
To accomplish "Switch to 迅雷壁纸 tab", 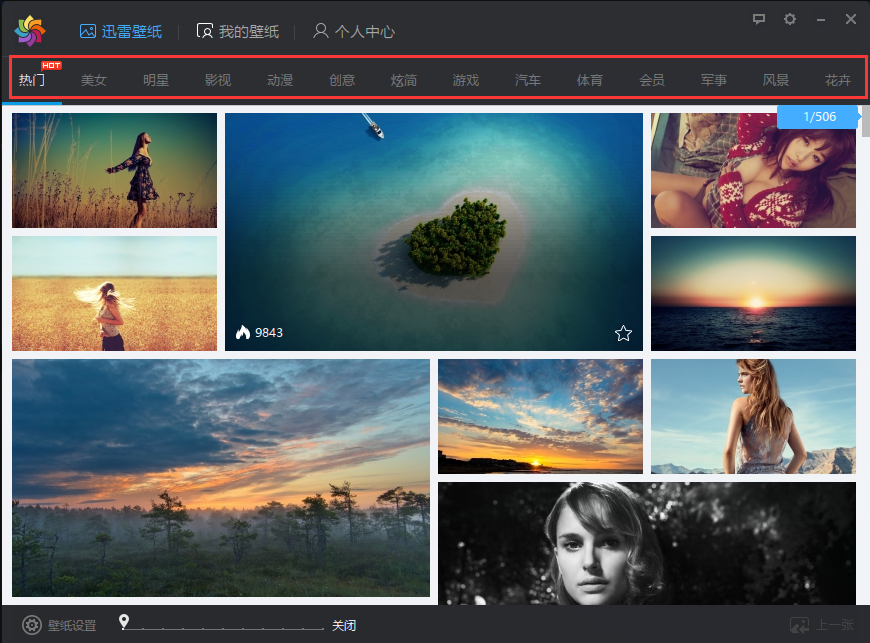I will (120, 32).
